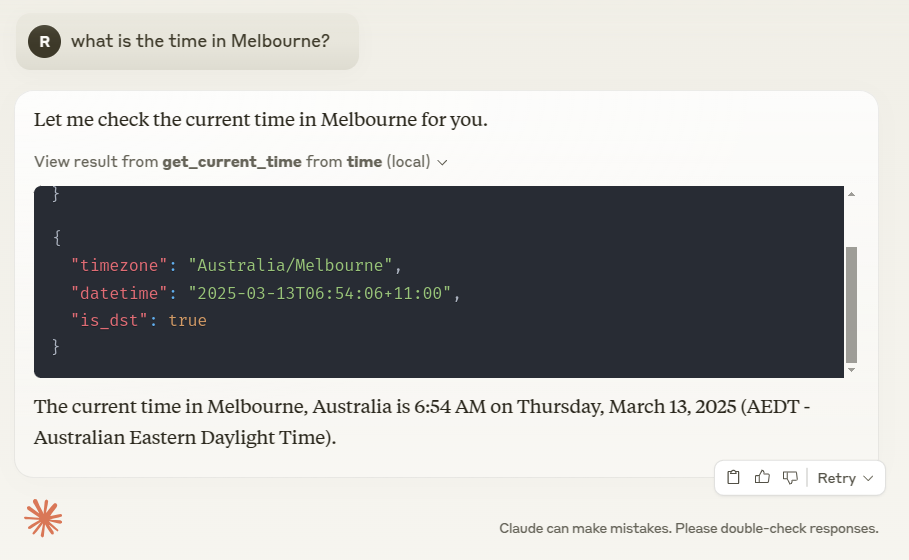
Task: Copy the response with the clipboard icon
Action: (733, 477)
